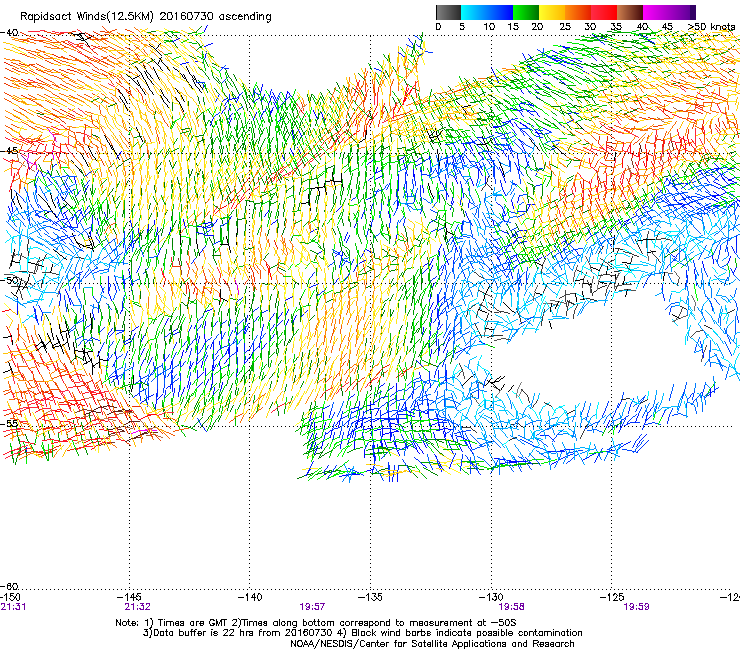Click the title text 'Rapidscat Winds(12.5KM)'
The height and width of the screenshot is (650, 740).
coord(87,17)
